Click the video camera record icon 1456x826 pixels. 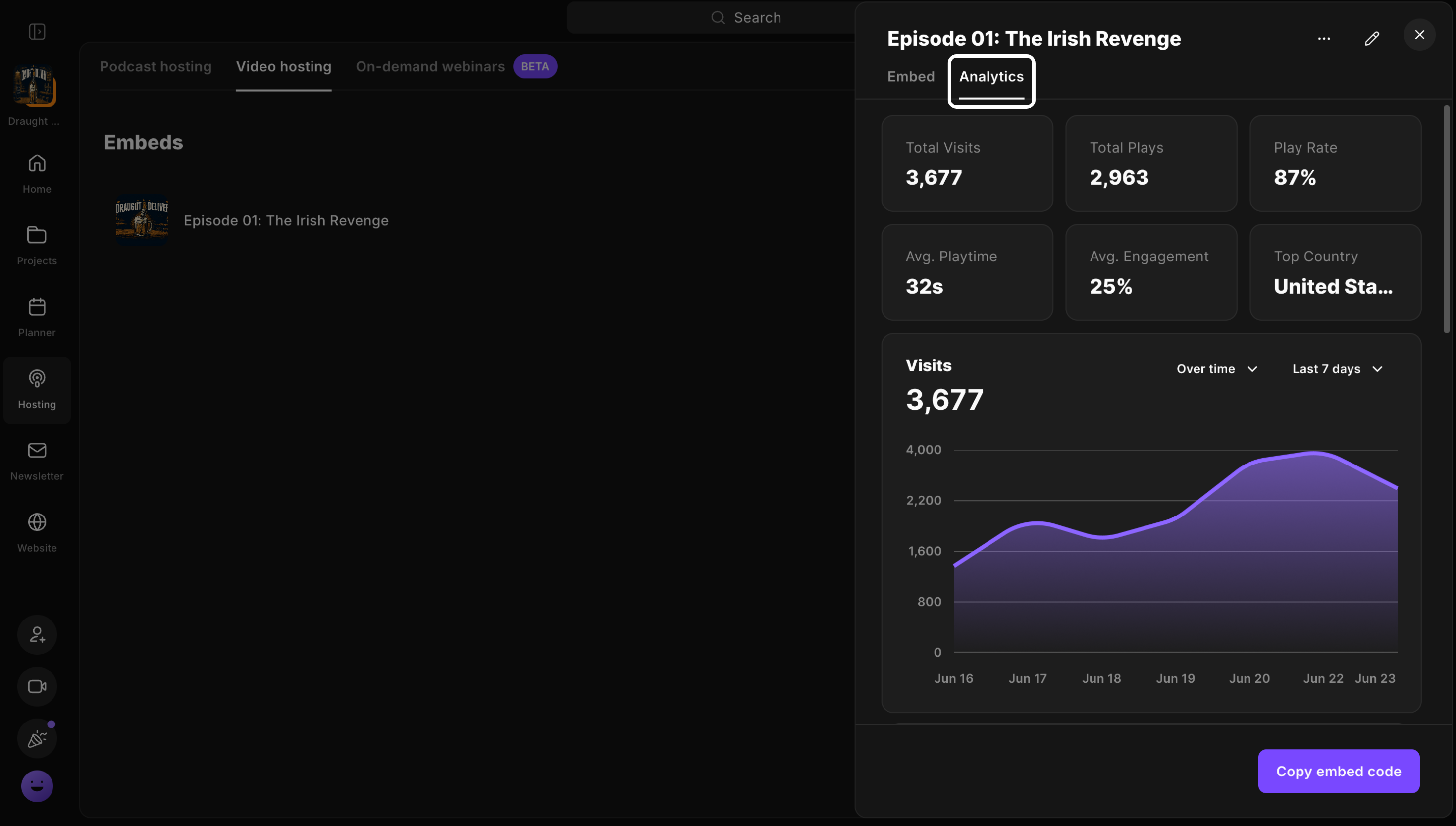point(37,686)
